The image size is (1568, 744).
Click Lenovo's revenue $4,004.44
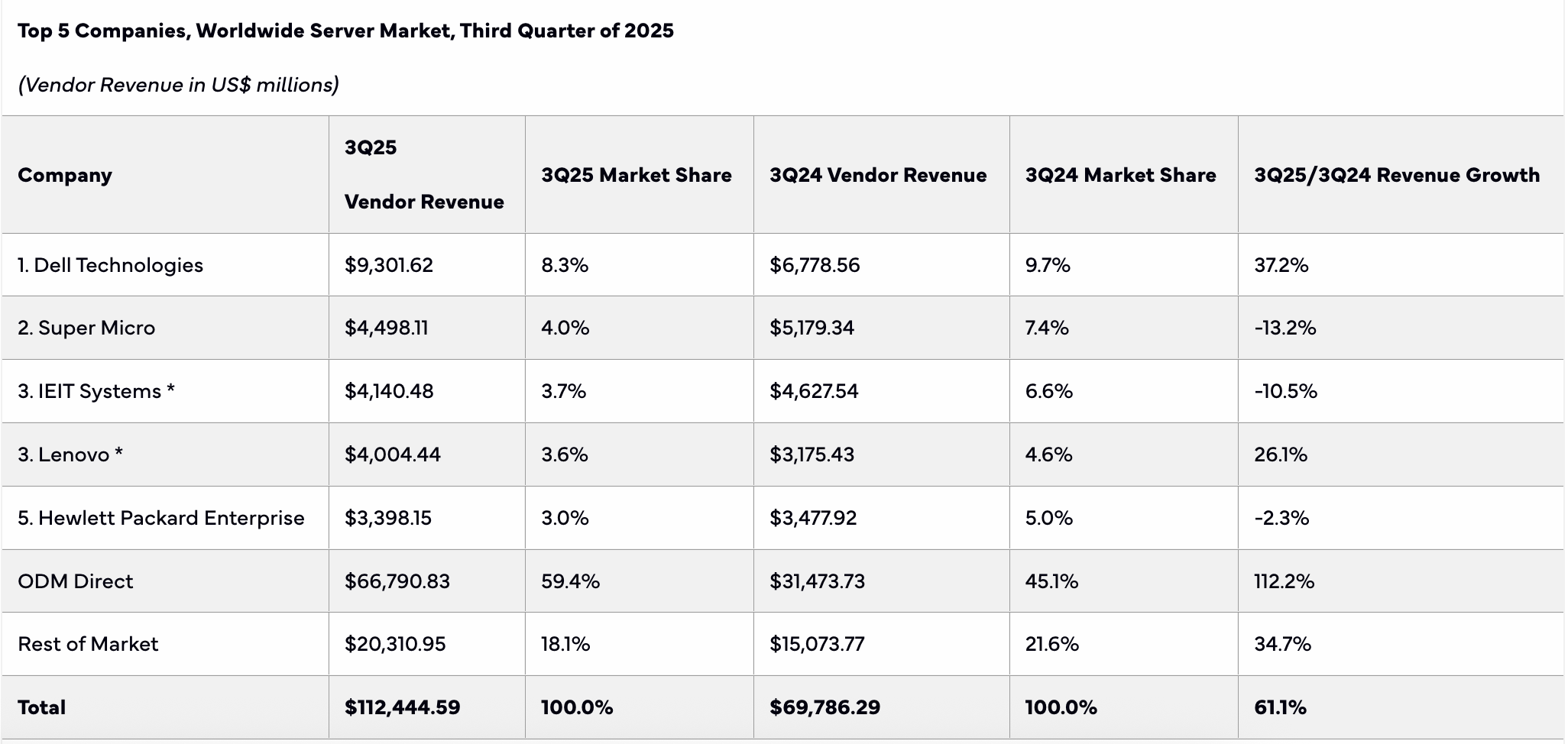[393, 454]
